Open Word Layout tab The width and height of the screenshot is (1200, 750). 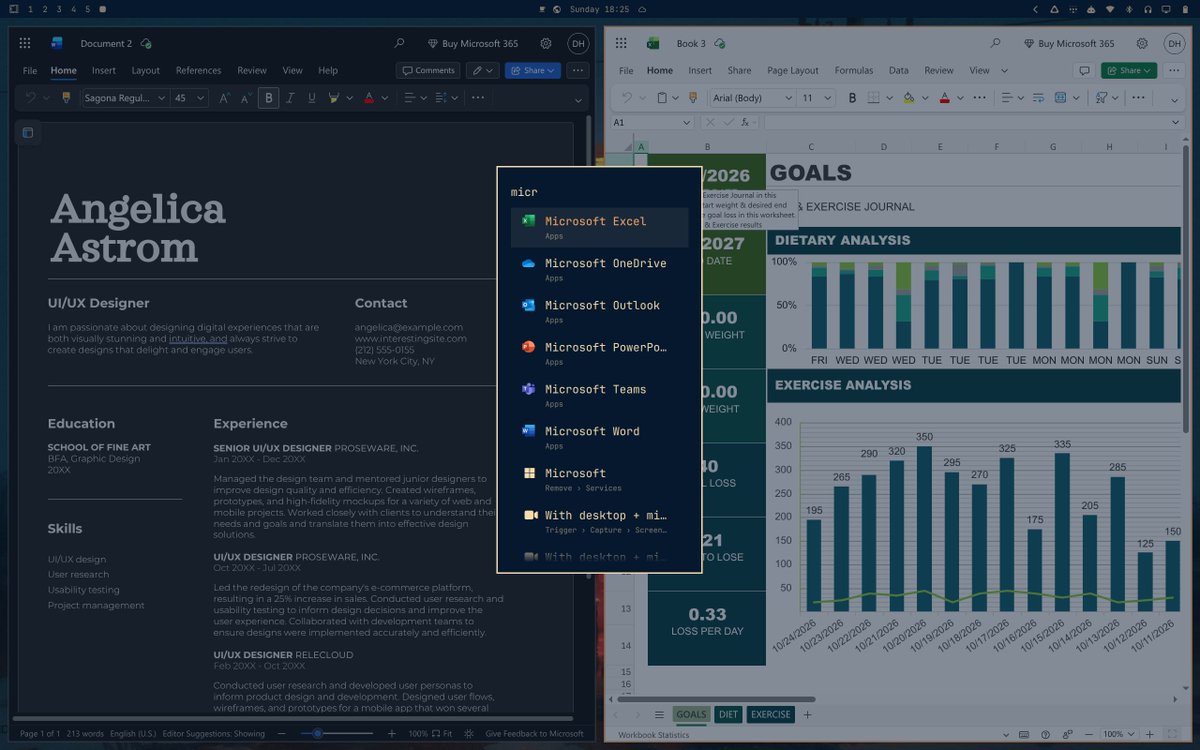pos(146,71)
